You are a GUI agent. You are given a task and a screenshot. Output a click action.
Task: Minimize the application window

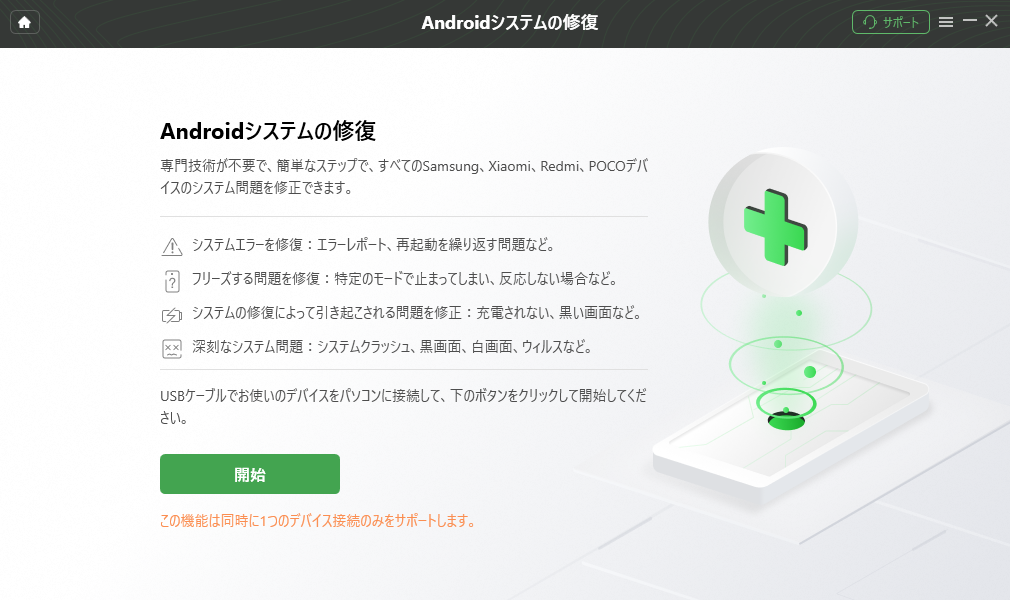coord(969,21)
